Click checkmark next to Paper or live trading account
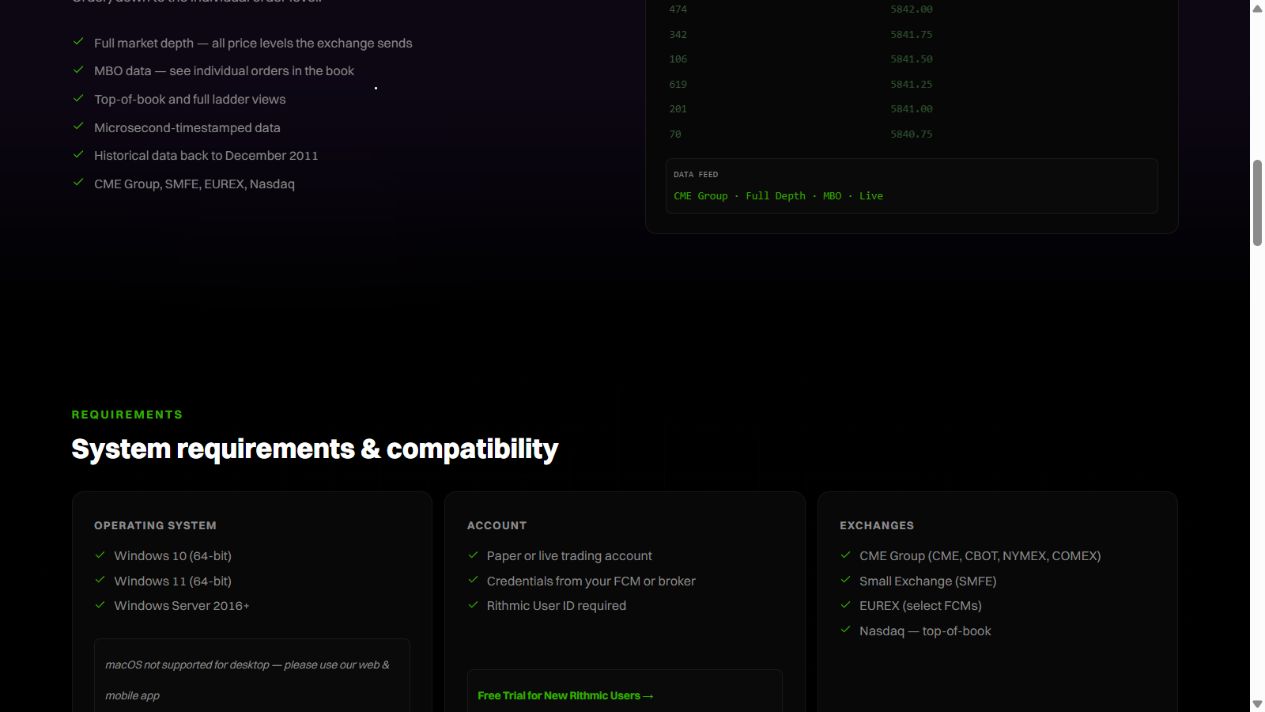Image resolution: width=1265 pixels, height=712 pixels. point(473,555)
